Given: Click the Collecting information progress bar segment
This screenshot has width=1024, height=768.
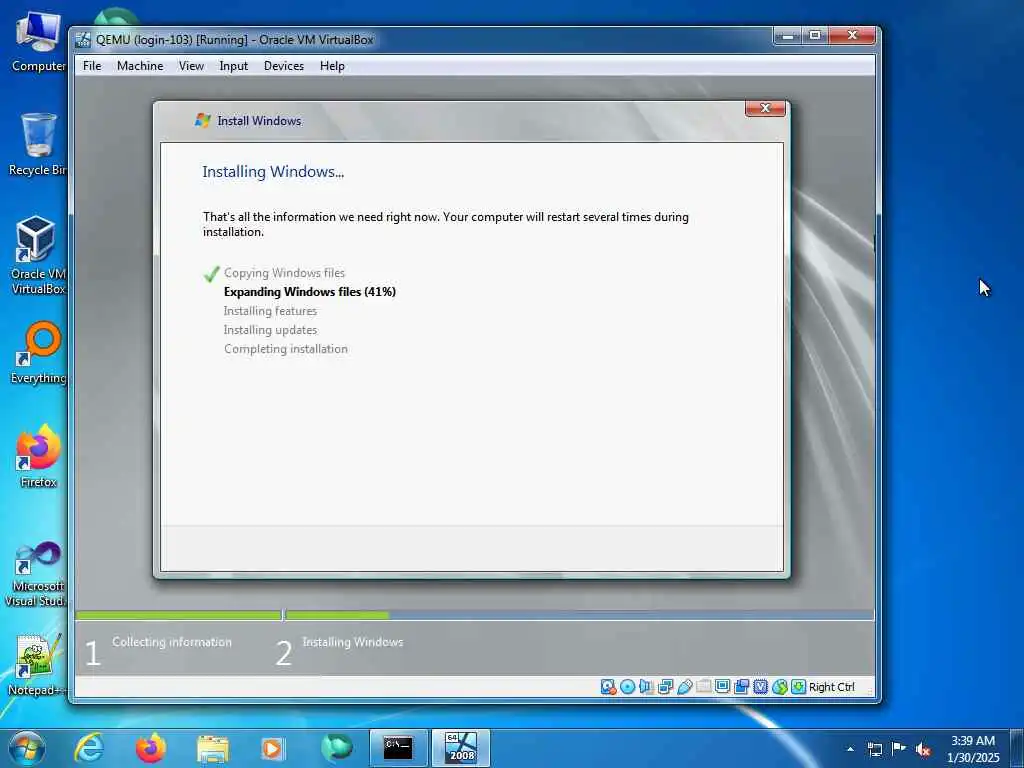Looking at the screenshot, I should click(178, 615).
